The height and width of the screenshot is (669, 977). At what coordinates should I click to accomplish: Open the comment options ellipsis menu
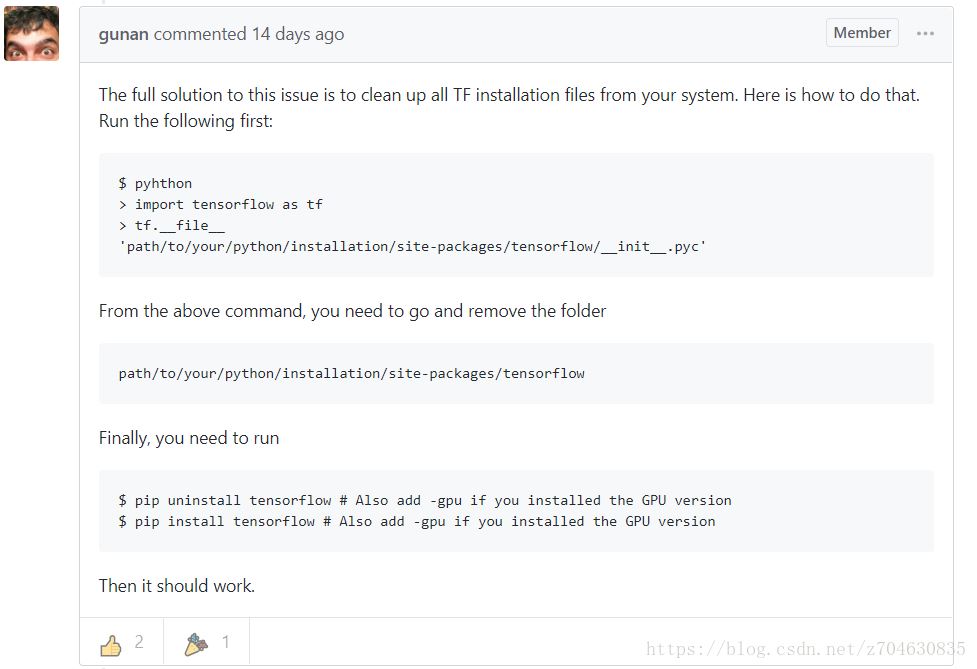click(x=925, y=33)
